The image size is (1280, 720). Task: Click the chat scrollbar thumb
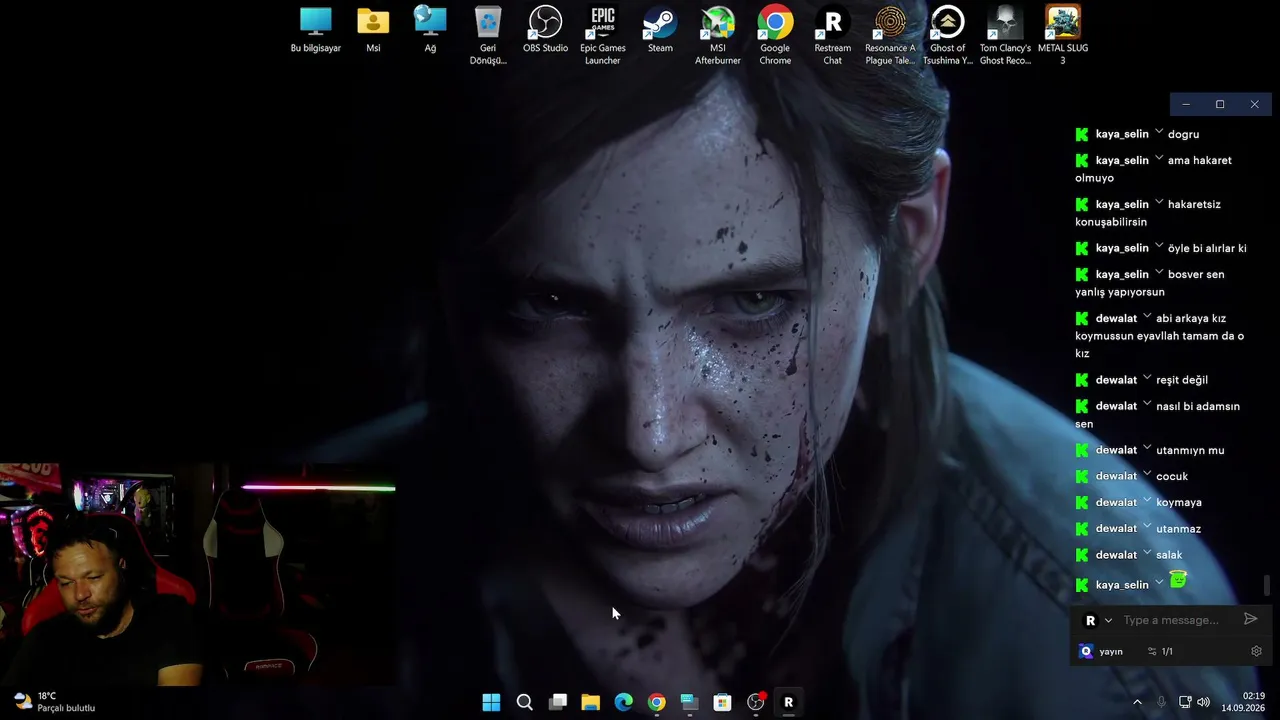tap(1267, 584)
